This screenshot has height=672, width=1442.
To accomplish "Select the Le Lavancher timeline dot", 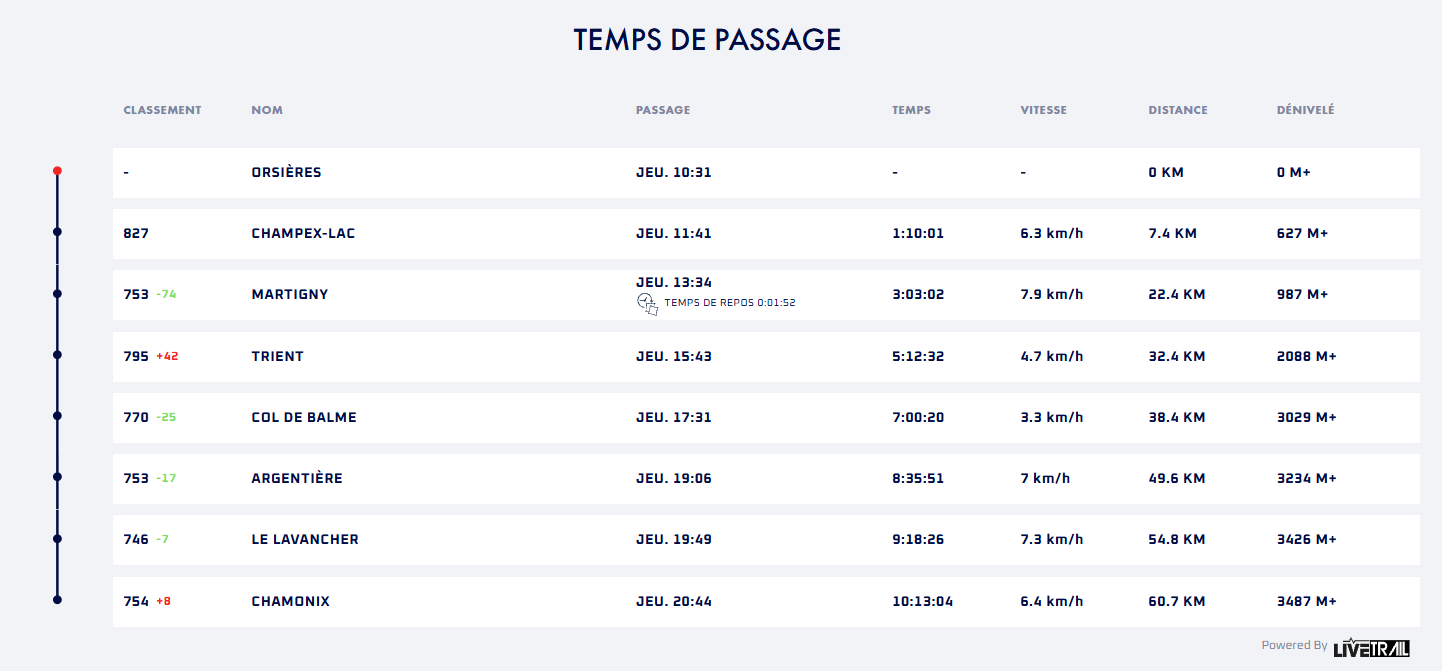I will pos(57,539).
